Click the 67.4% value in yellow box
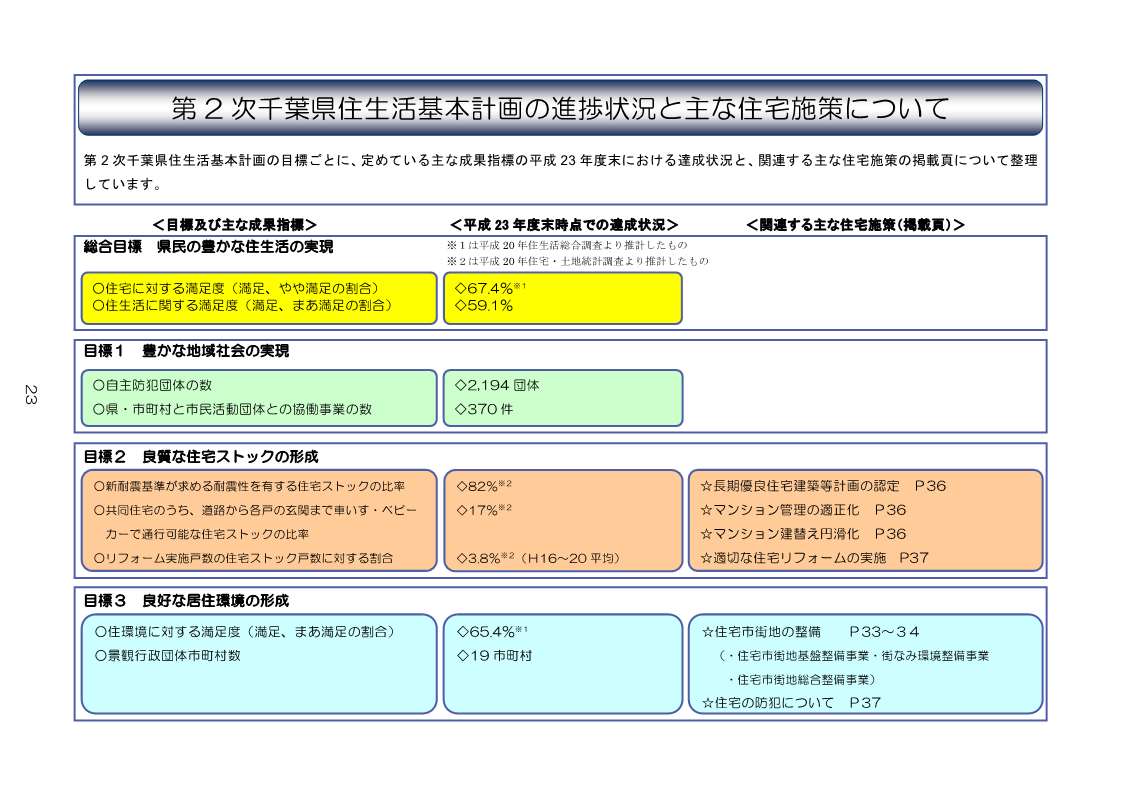Image resolution: width=1123 pixels, height=794 pixels. (485, 288)
